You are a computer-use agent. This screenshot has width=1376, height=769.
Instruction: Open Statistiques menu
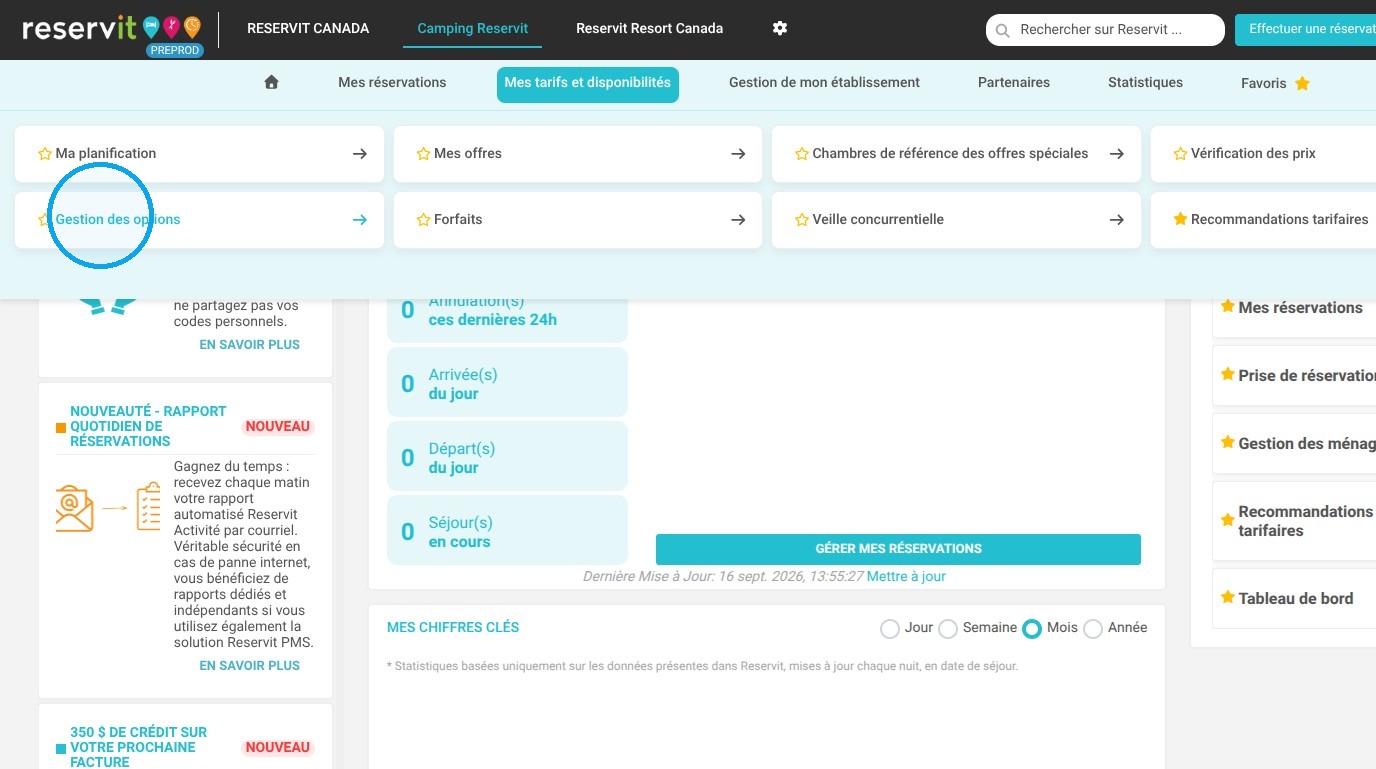coord(1145,83)
